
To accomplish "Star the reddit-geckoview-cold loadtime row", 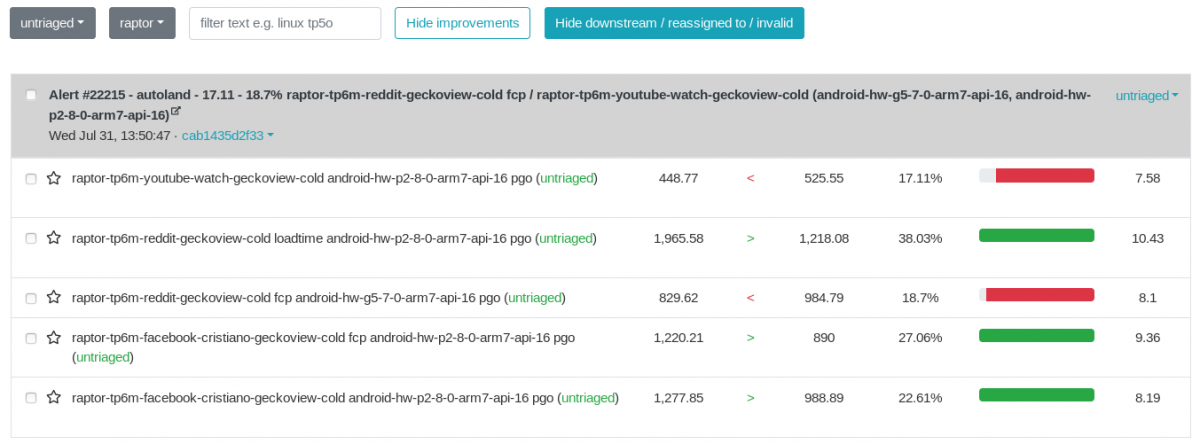I will (x=54, y=238).
